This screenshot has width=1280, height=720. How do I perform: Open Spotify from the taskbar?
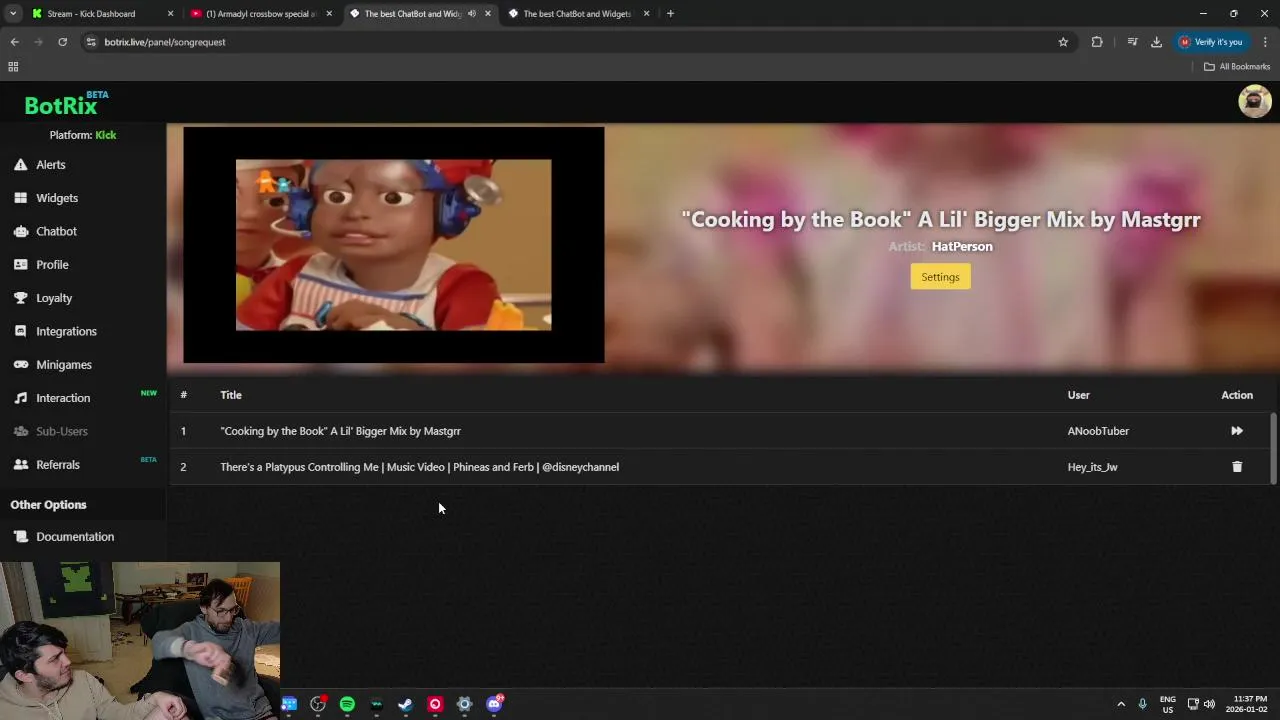coord(347,704)
